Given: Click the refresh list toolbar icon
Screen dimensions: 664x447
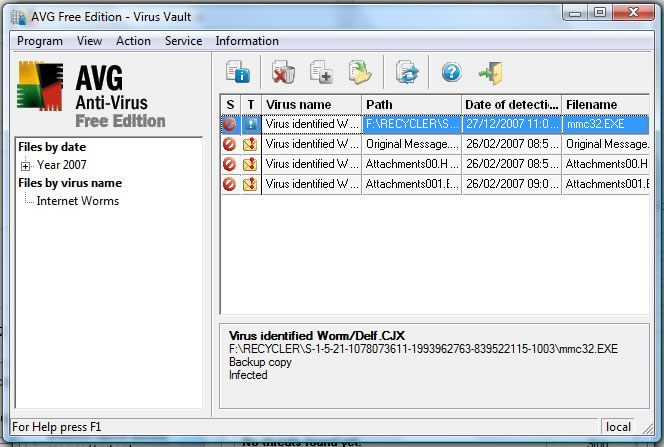Looking at the screenshot, I should coord(407,72).
